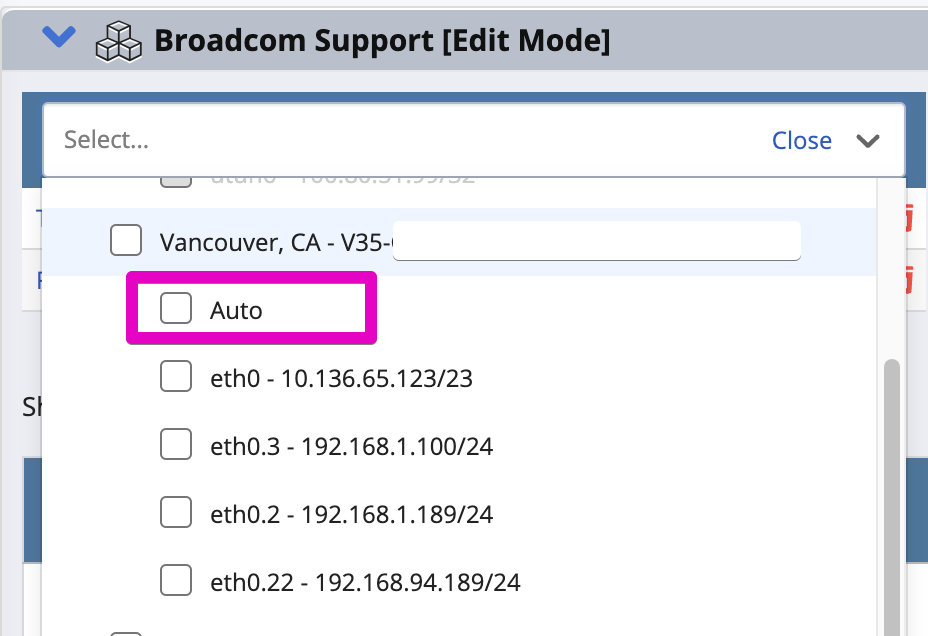The height and width of the screenshot is (636, 928).
Task: Click the Broadcom Support [Edit Mode] title
Action: point(381,41)
